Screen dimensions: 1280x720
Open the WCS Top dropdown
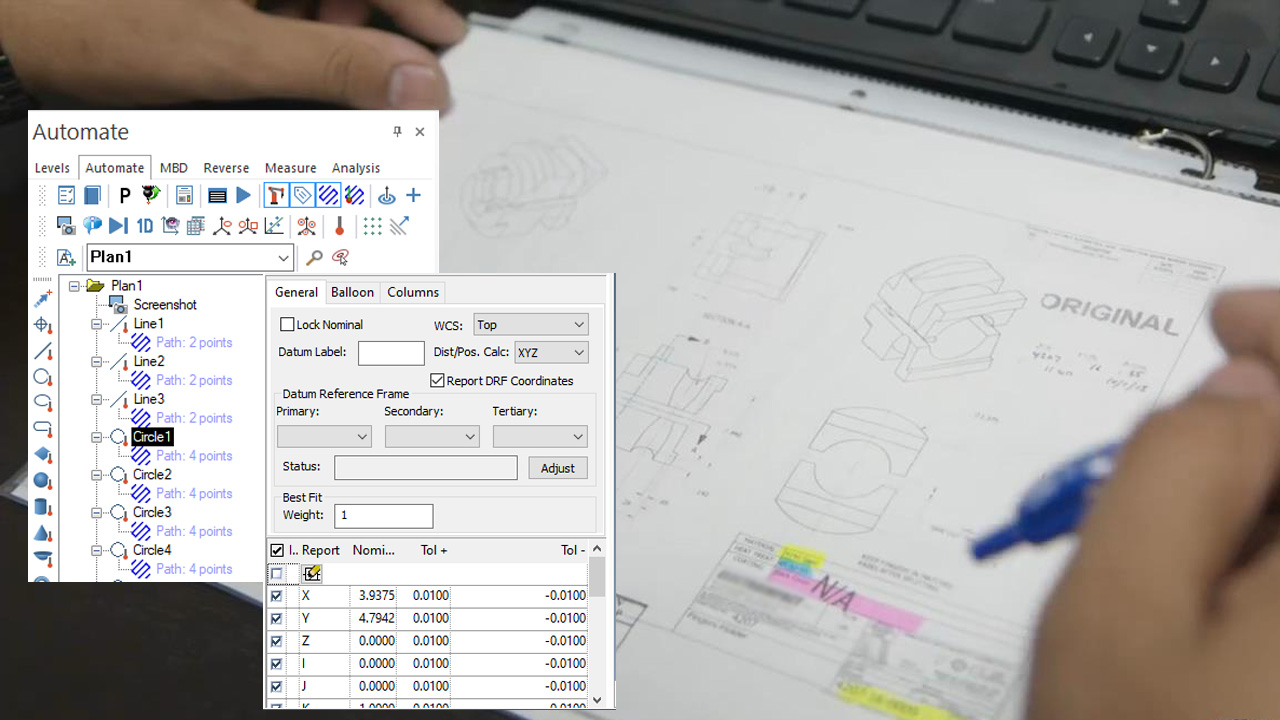pyautogui.click(x=579, y=324)
